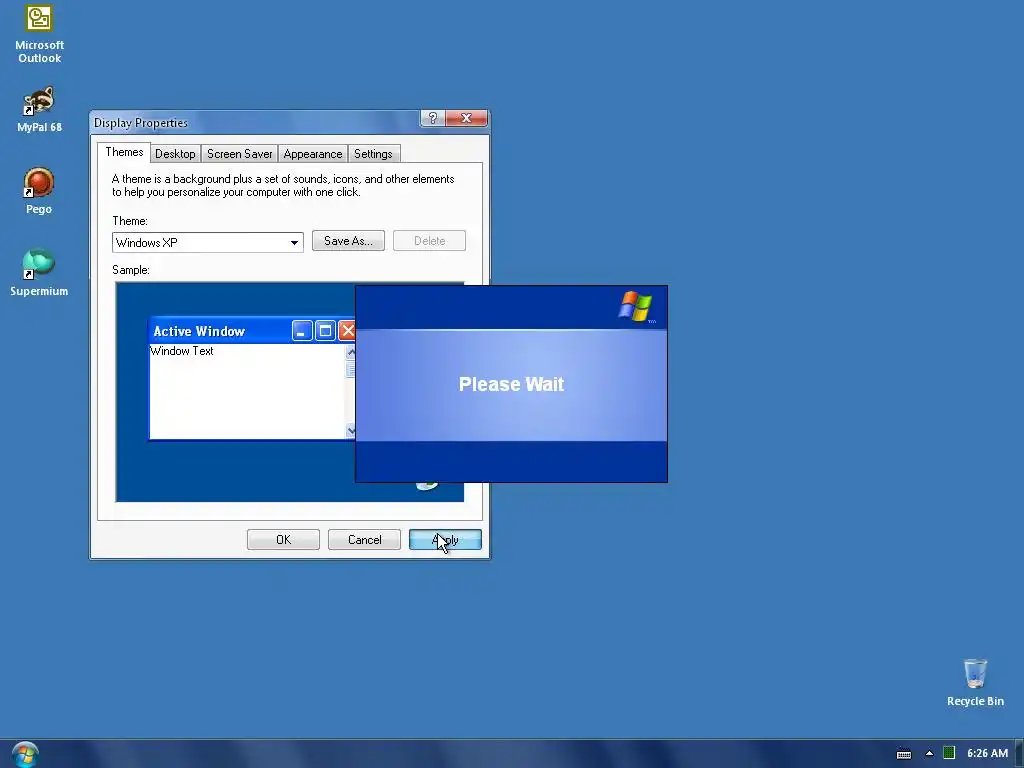The image size is (1024, 768).
Task: Open the Microsoft Outlook desktop shortcut
Action: tap(39, 33)
